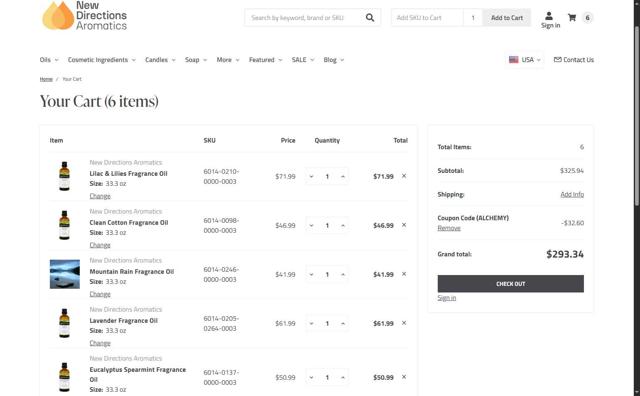Viewport: 640px width, 396px height.
Task: Remove Eucalyptus Spearmint Fragrance Oil from cart
Action: pyautogui.click(x=404, y=377)
